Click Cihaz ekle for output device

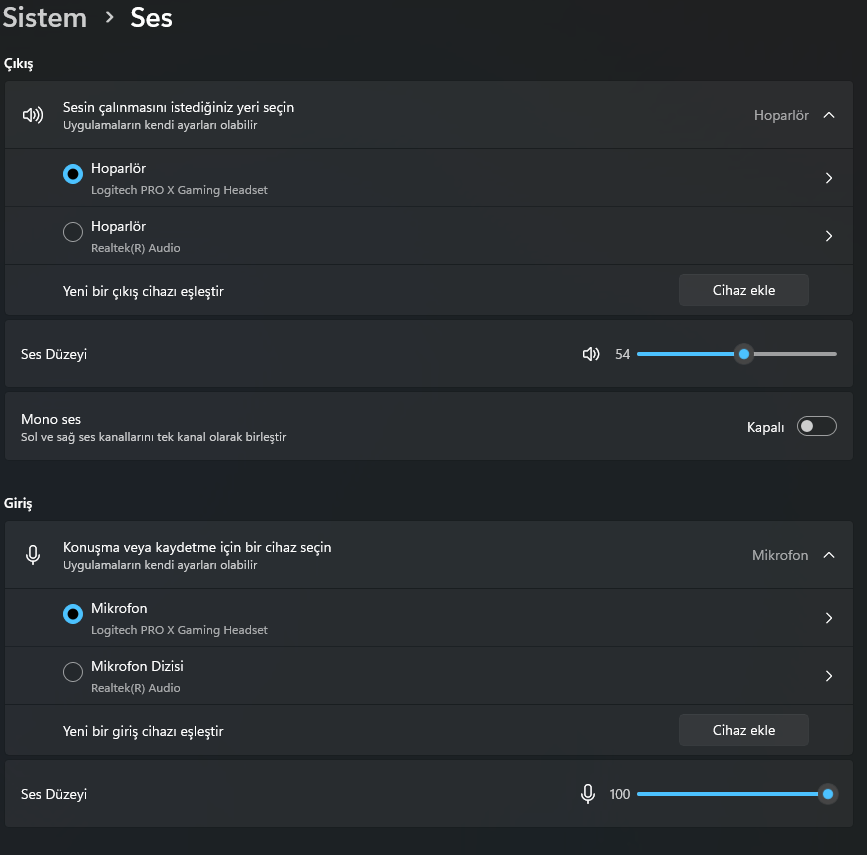(744, 290)
